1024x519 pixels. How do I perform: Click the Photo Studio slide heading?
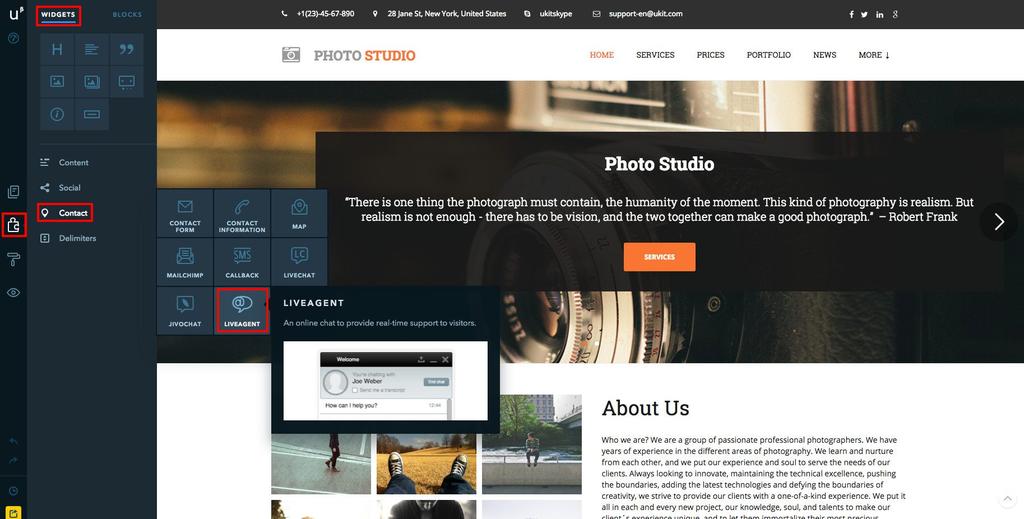click(x=659, y=164)
